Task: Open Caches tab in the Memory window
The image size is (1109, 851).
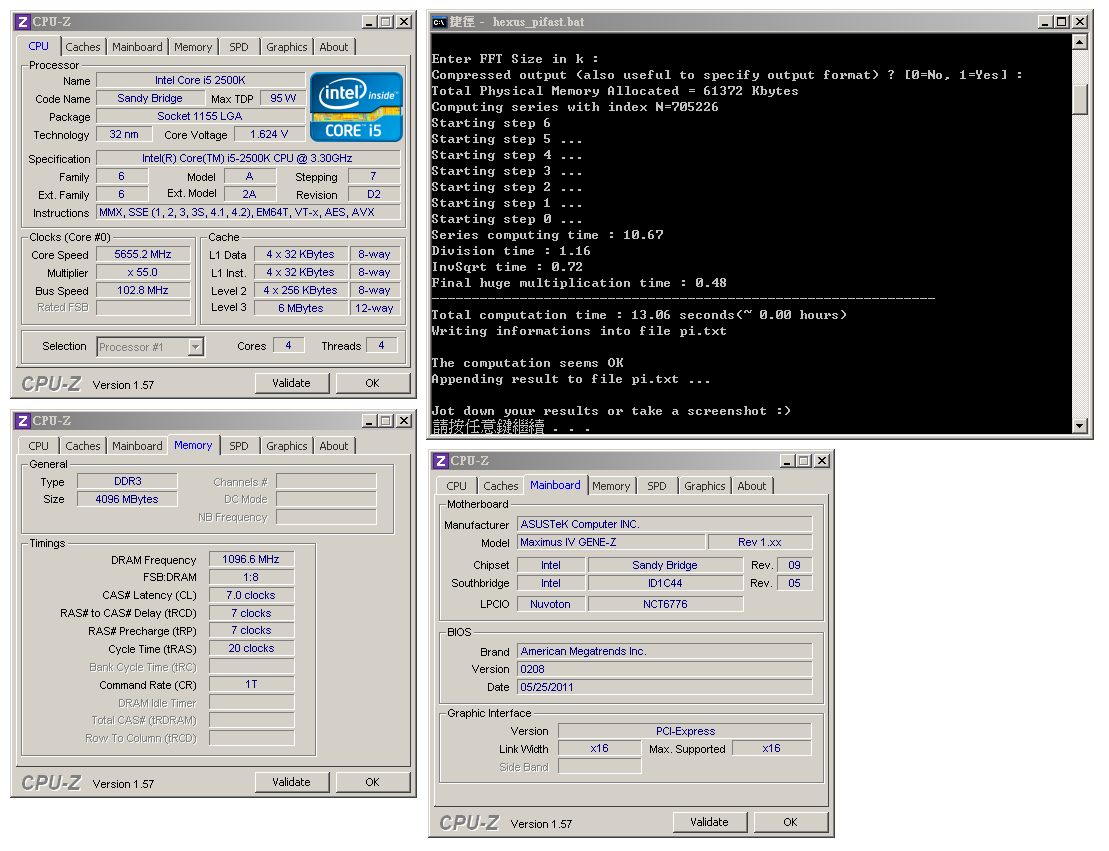Action: pyautogui.click(x=83, y=446)
